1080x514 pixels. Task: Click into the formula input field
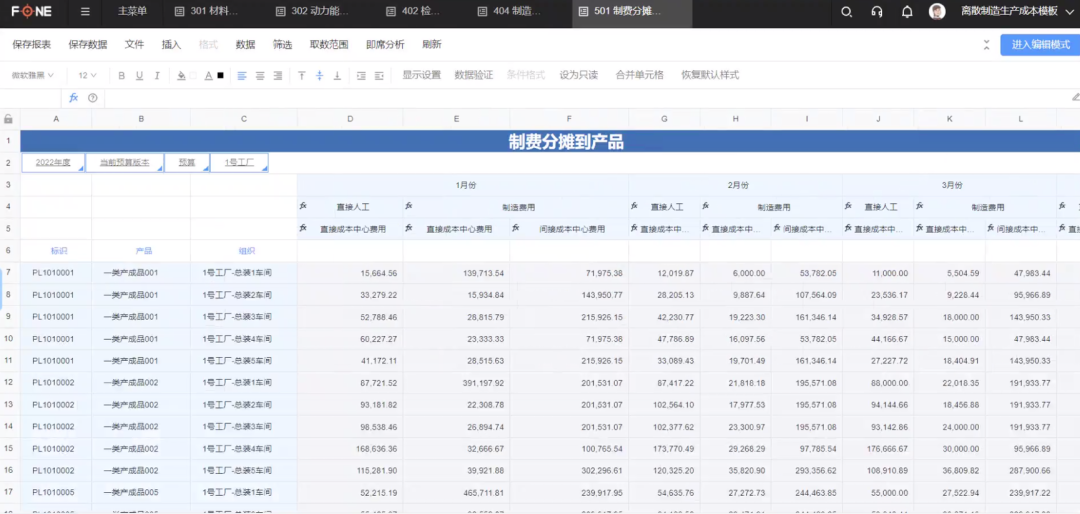tap(585, 98)
